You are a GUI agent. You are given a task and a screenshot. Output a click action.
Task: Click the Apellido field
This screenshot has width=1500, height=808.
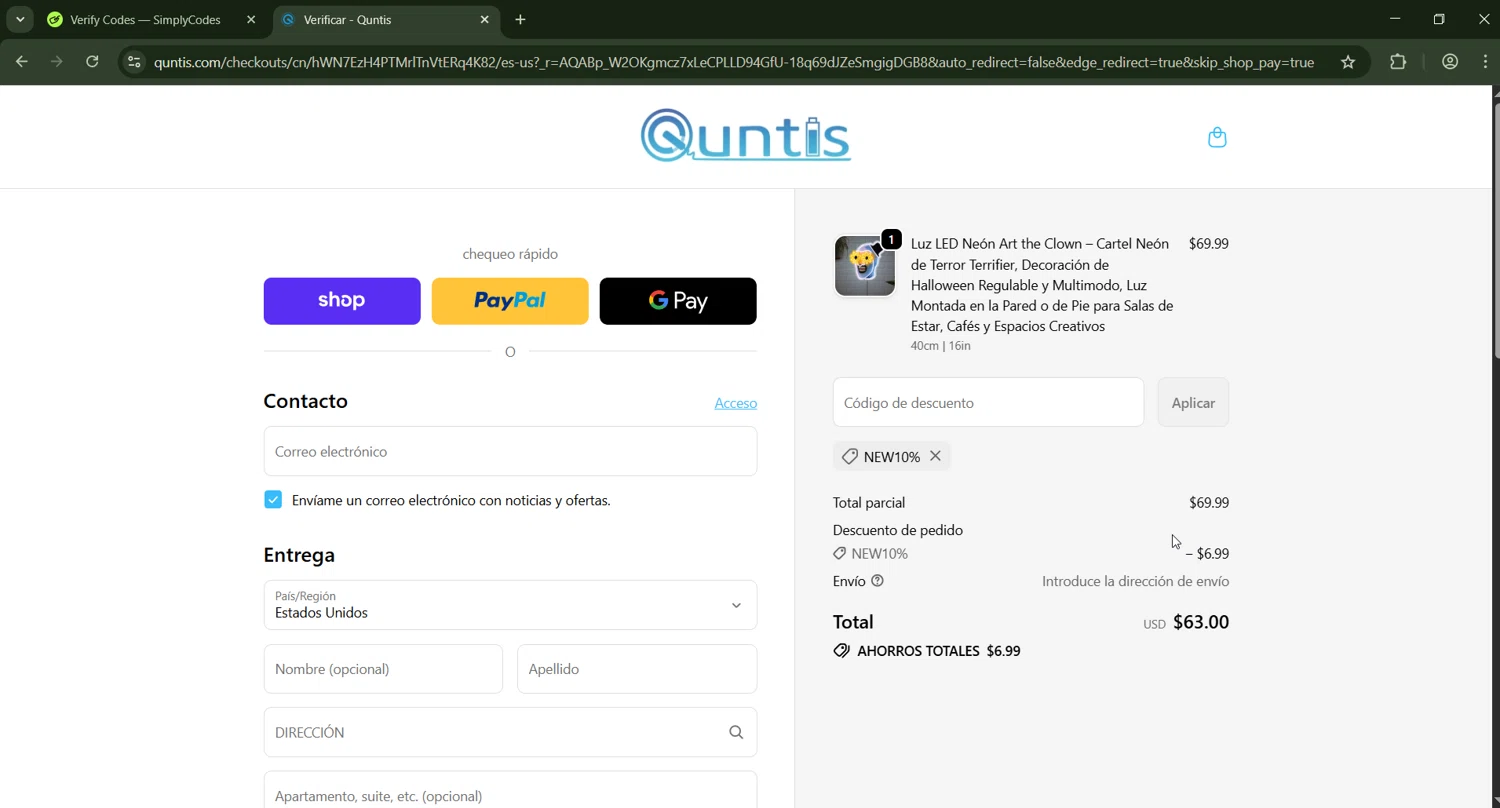click(637, 669)
